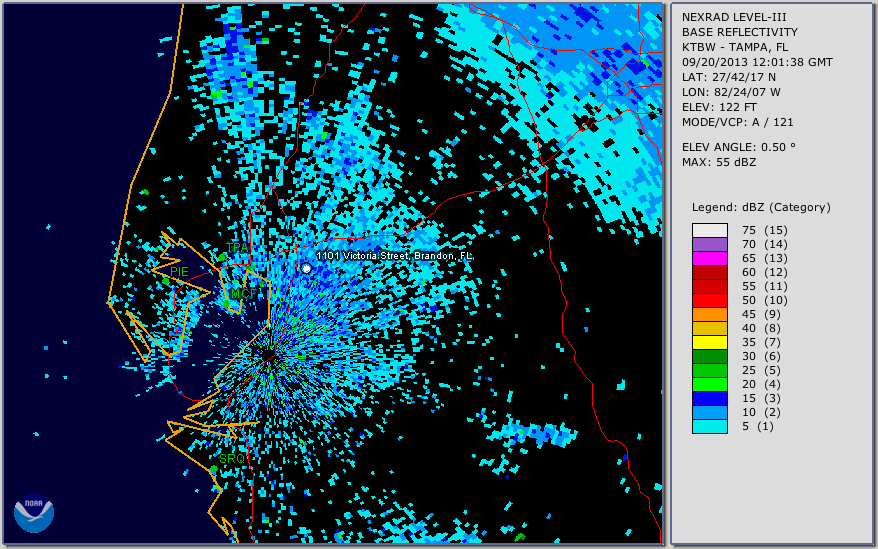Click the 30 dBZ dark green swatch

click(709, 356)
